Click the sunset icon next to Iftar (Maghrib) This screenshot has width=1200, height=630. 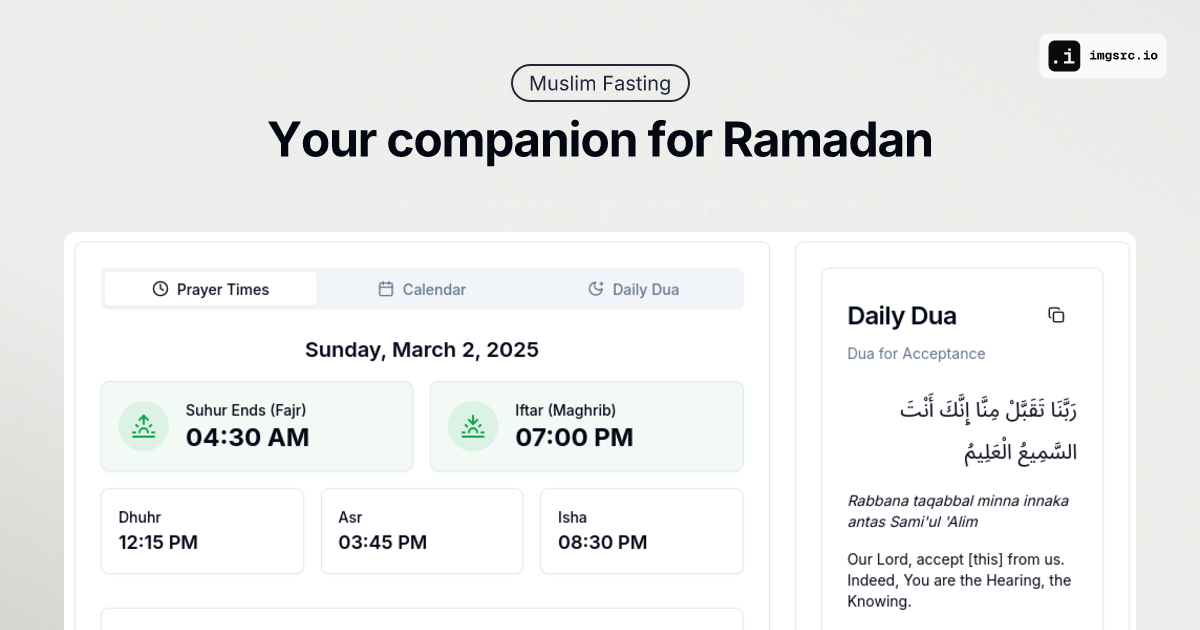click(472, 425)
